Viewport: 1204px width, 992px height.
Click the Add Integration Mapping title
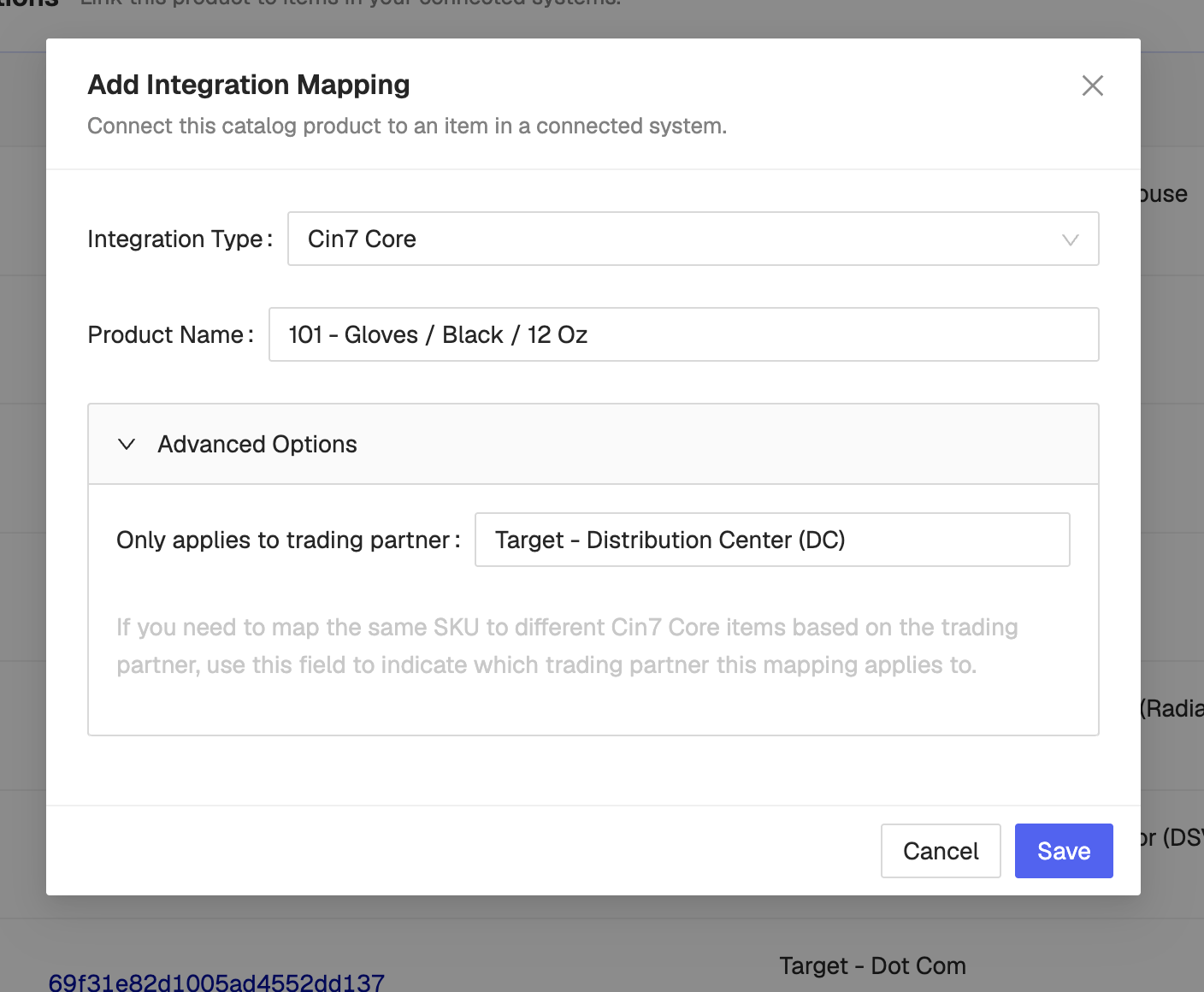(249, 85)
